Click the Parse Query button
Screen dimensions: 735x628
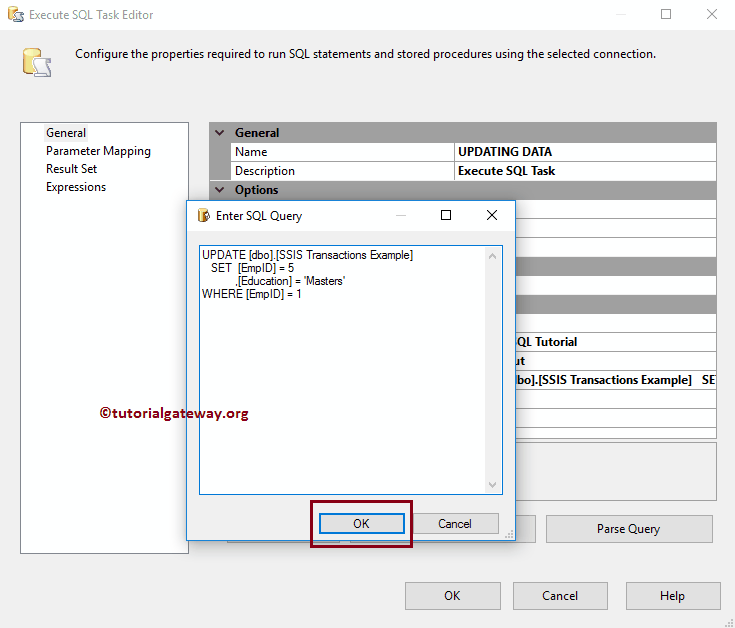click(x=629, y=529)
